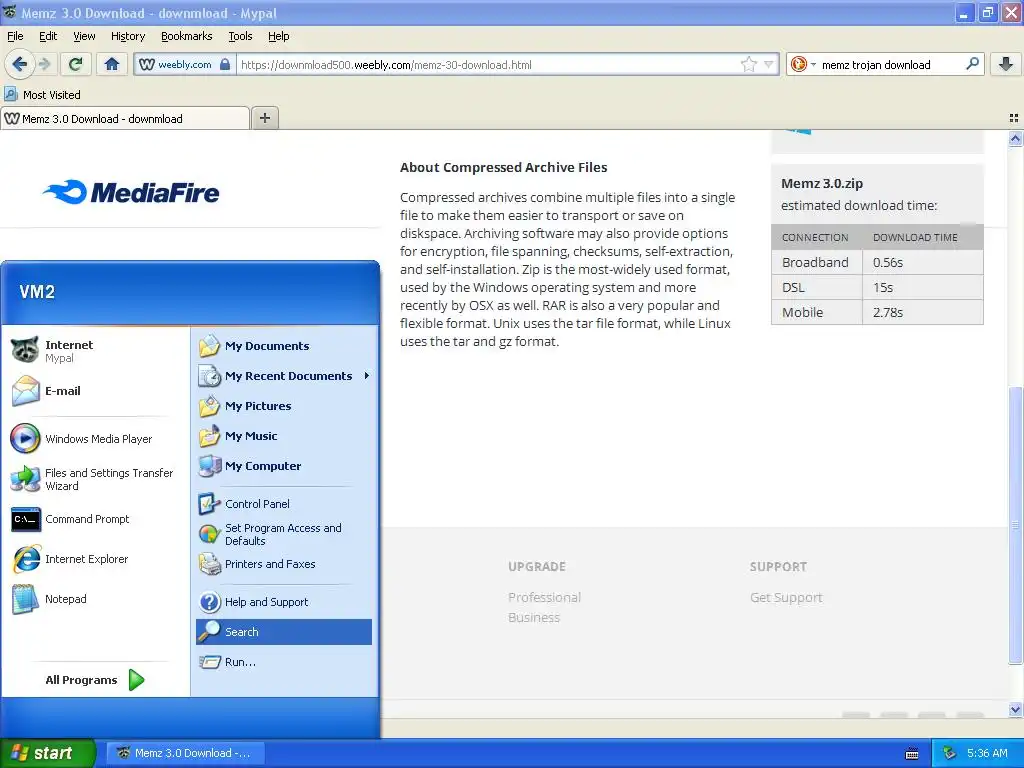Expand All Programs list
Viewport: 1024px width, 768px height.
[94, 680]
